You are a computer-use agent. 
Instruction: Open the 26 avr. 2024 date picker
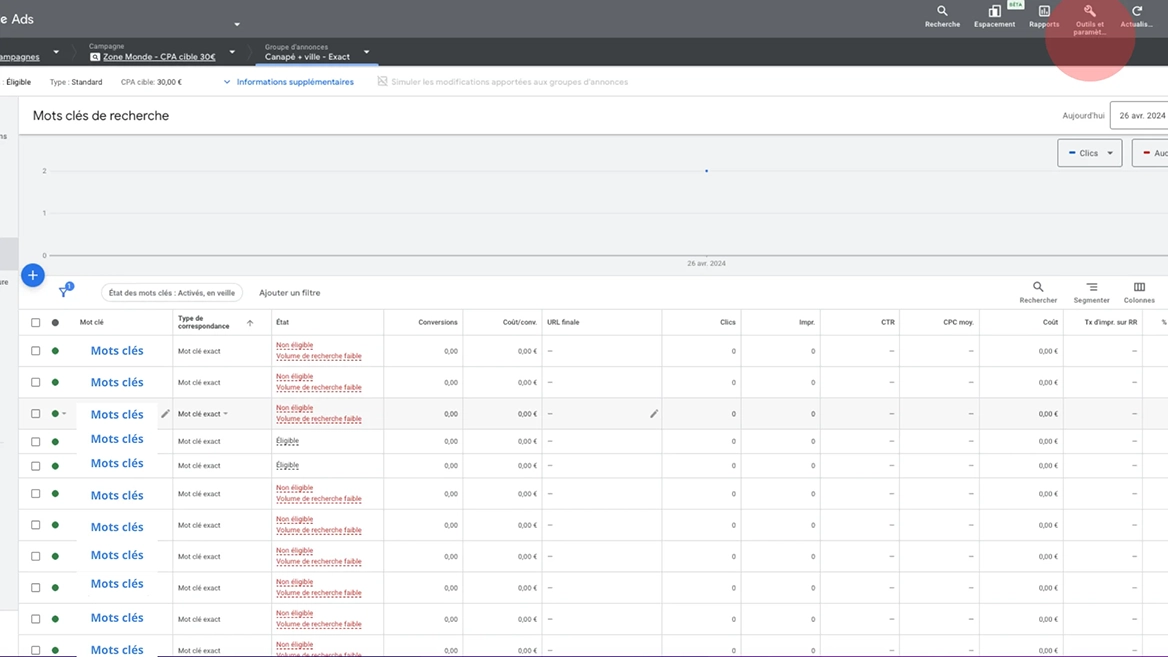point(1140,115)
